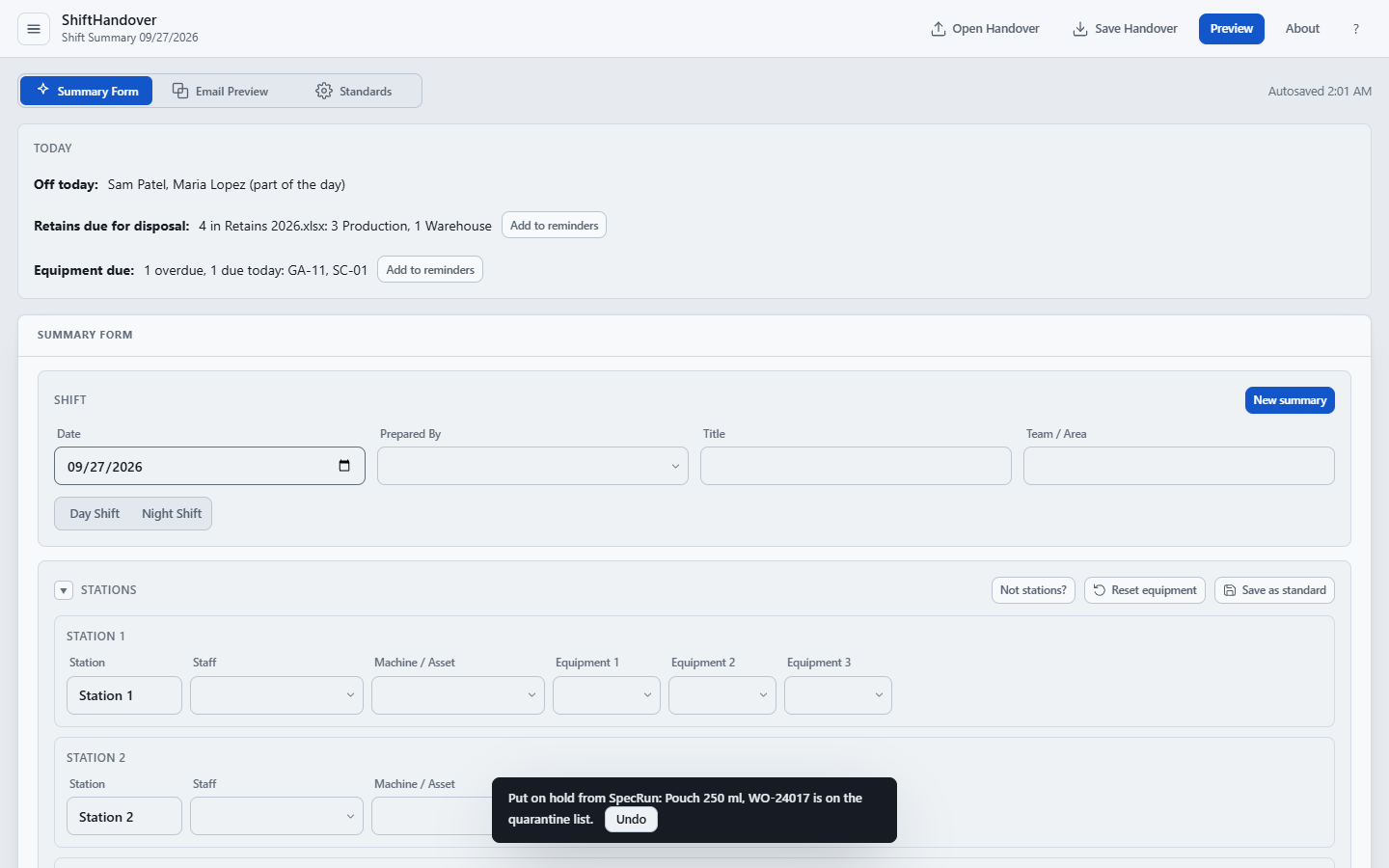Undo the quarantine hold notification

click(631, 819)
